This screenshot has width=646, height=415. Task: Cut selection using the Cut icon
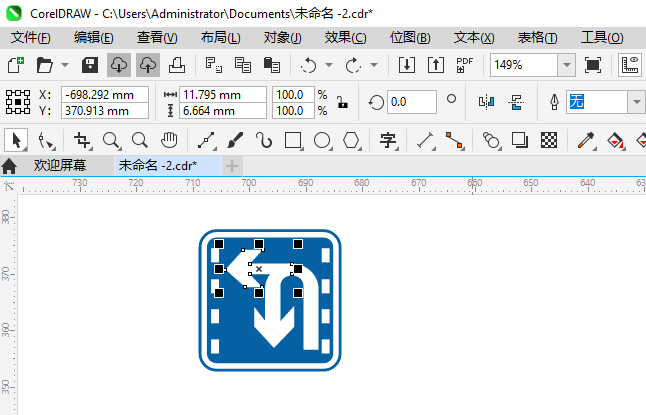click(x=214, y=65)
